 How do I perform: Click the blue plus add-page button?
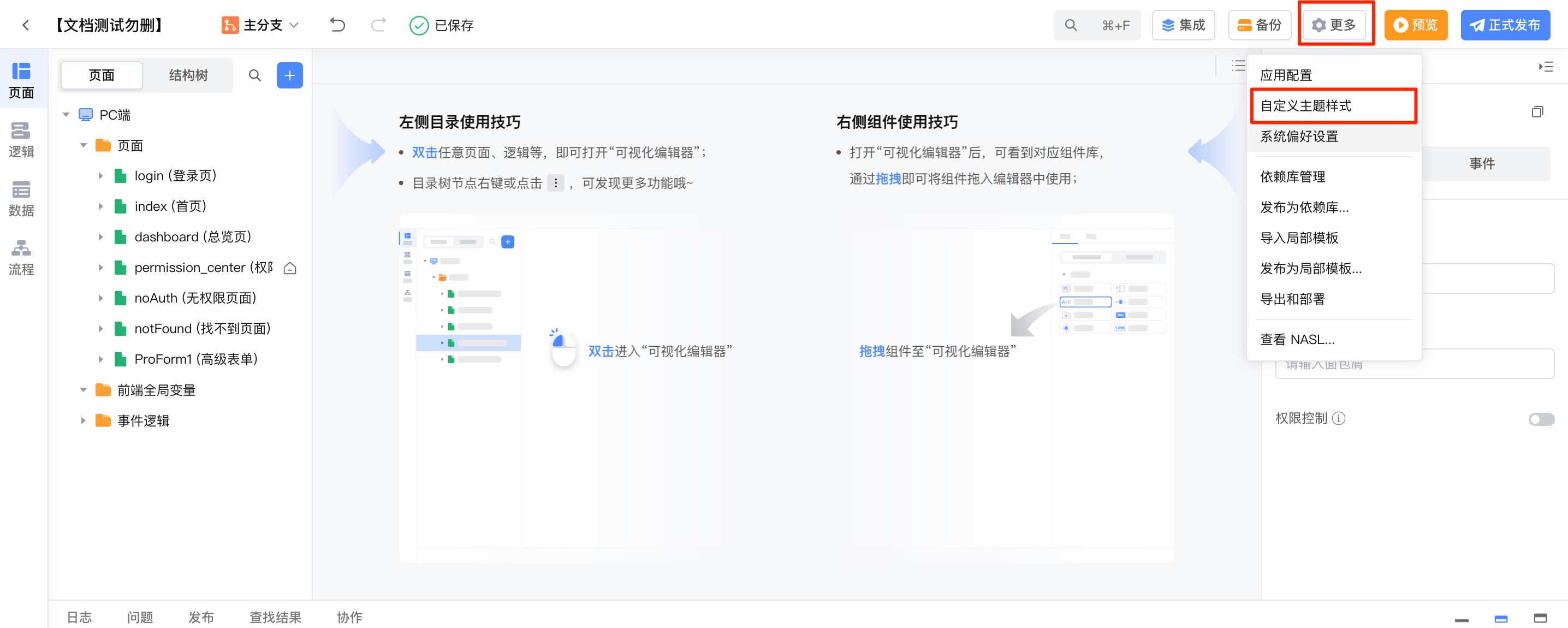click(290, 75)
